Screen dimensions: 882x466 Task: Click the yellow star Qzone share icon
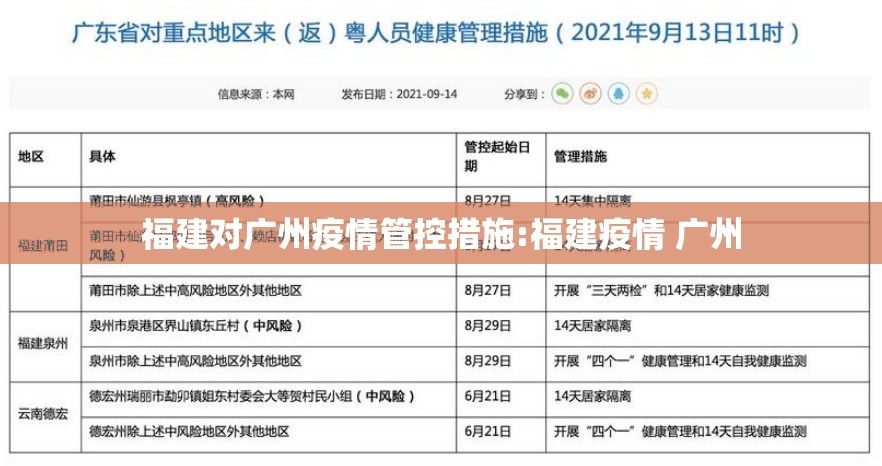coord(647,94)
